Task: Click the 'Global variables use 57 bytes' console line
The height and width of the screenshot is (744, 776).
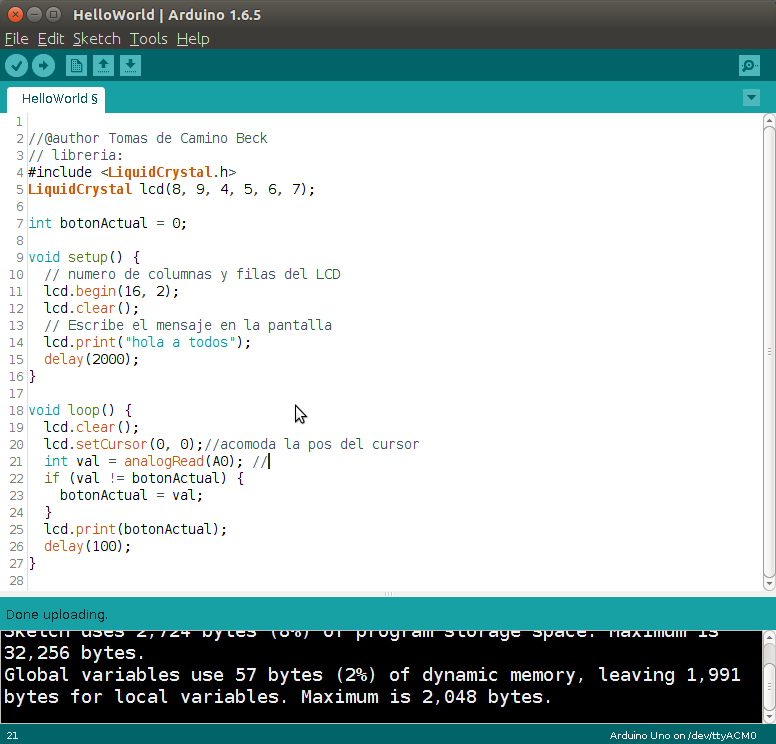Action: pos(372,675)
